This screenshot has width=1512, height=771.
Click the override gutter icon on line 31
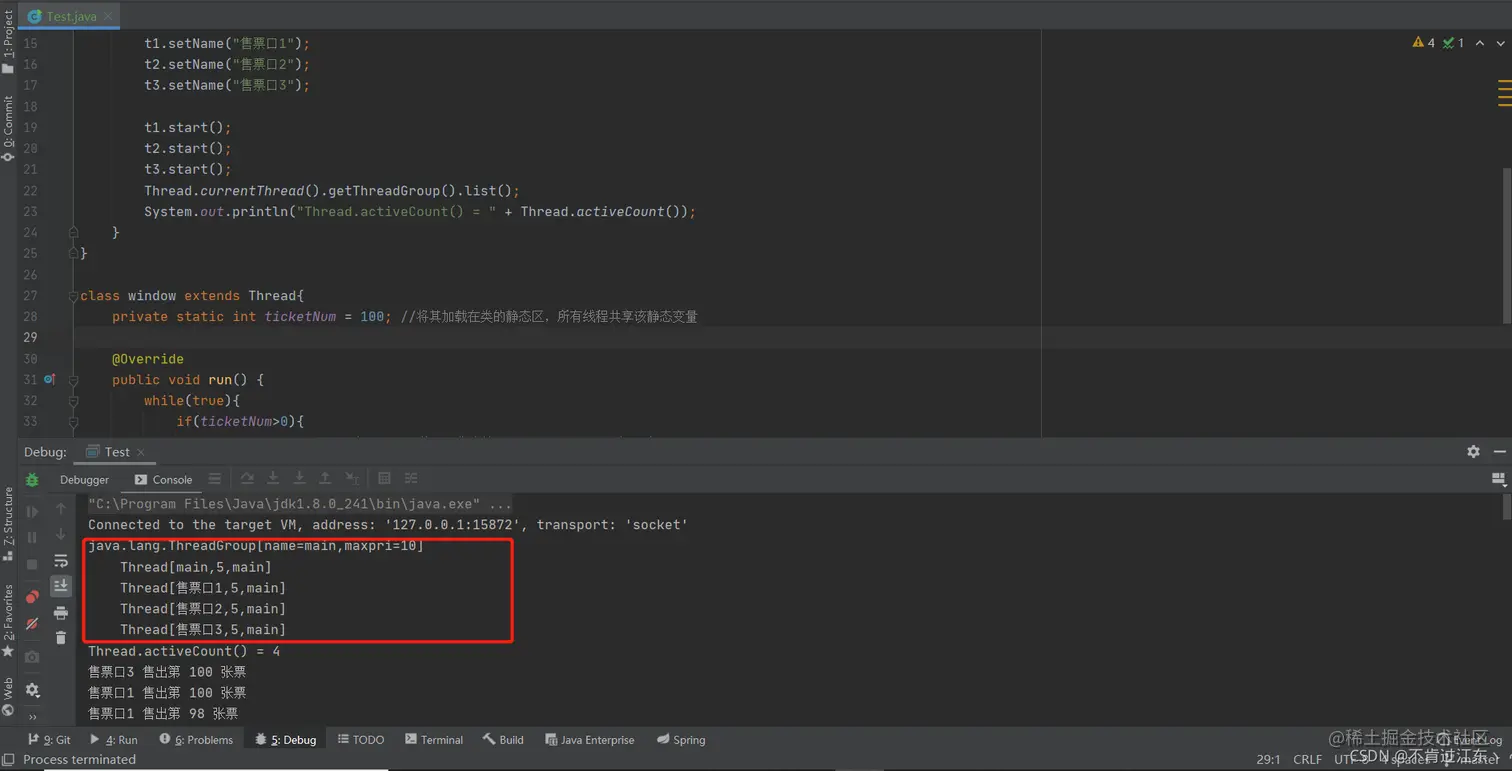(49, 380)
